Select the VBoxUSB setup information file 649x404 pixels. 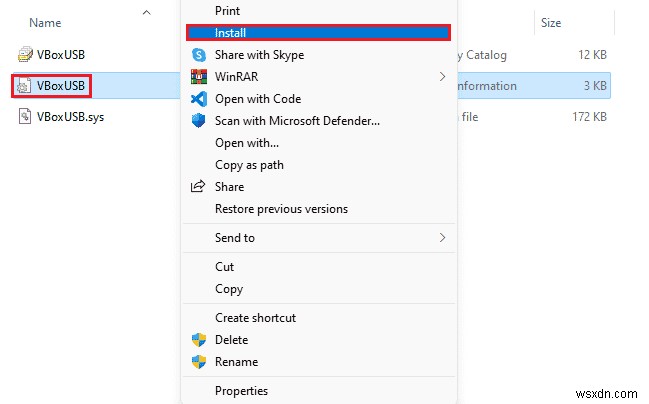62,86
